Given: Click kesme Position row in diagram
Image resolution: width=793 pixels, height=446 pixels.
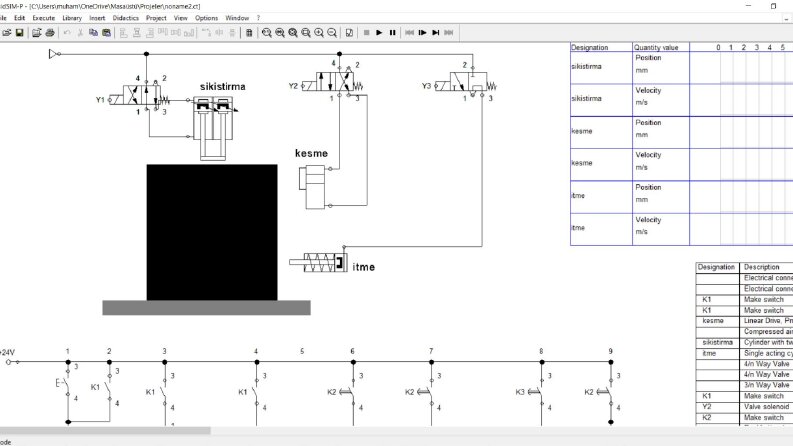Looking at the screenshot, I should [x=681, y=132].
